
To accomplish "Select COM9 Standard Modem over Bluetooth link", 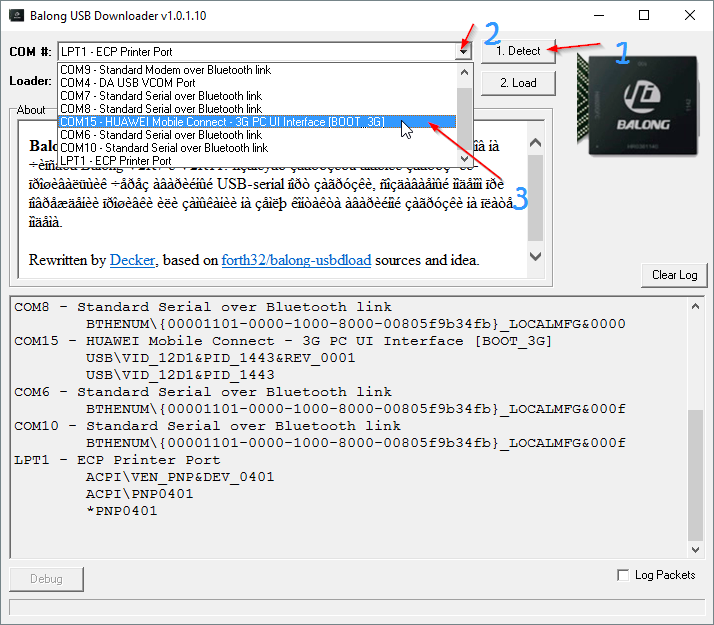I will pyautogui.click(x=257, y=70).
